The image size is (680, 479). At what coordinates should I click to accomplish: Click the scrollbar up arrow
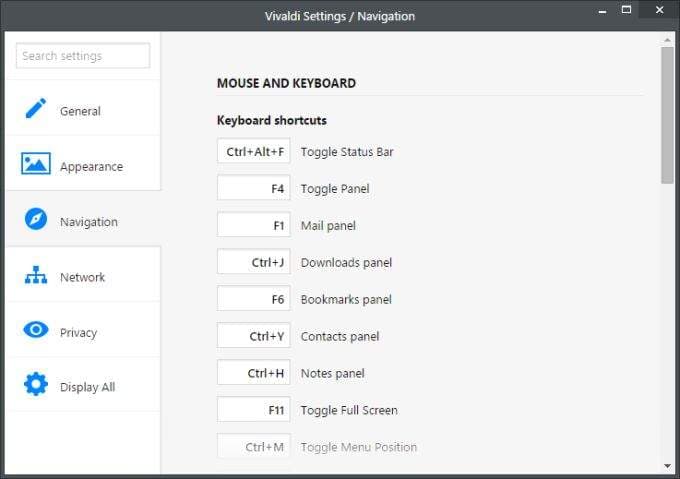667,40
